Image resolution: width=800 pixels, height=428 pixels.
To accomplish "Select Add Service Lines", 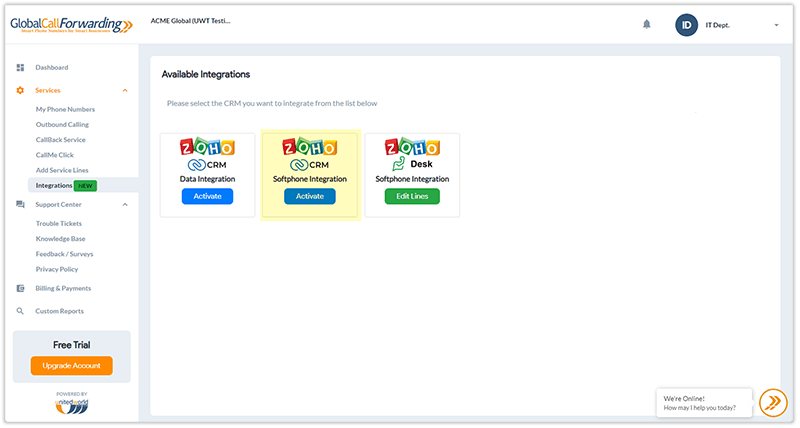I will click(62, 170).
